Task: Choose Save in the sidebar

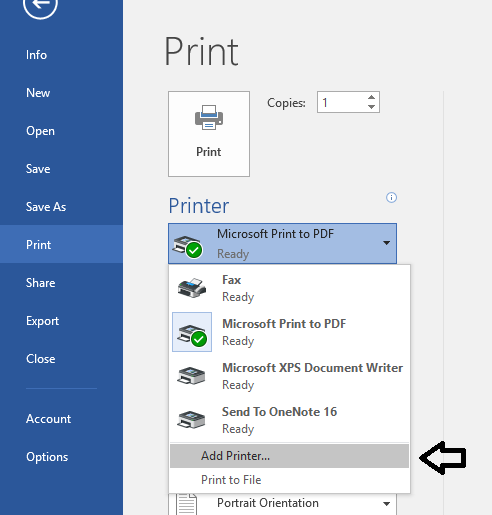Action: coord(38,169)
